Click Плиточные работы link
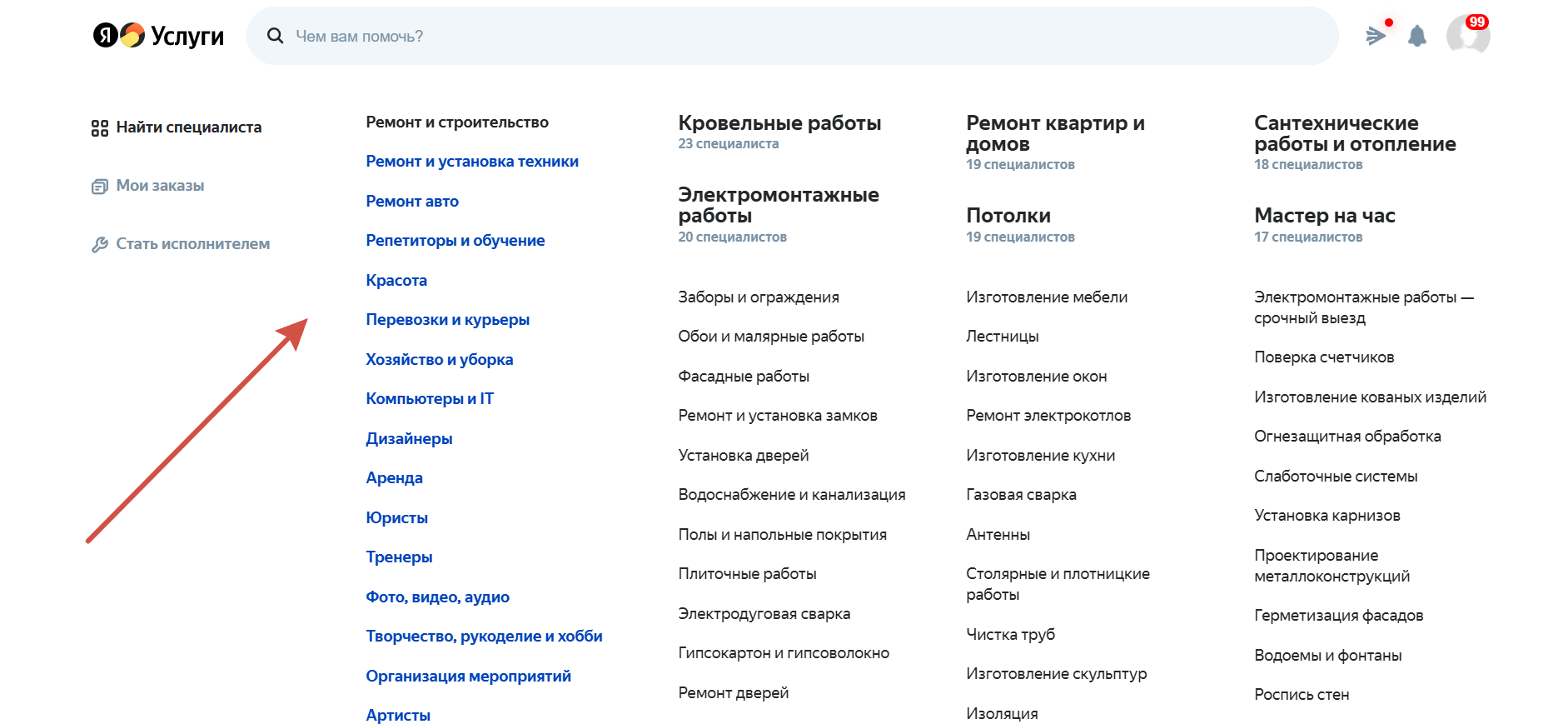Image resolution: width=1568 pixels, height=724 pixels. [747, 574]
